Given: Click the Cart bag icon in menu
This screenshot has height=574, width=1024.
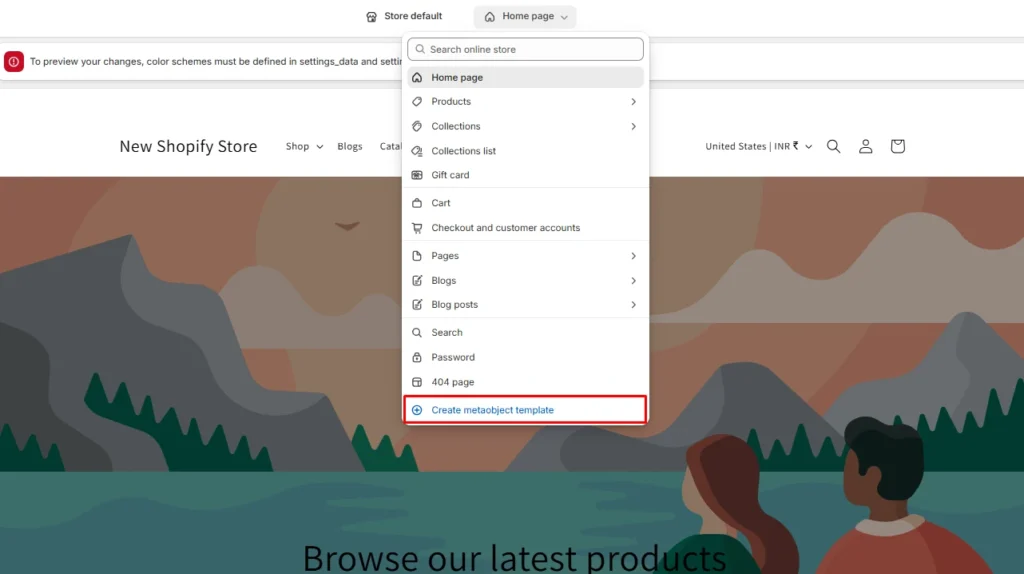Looking at the screenshot, I should 417,203.
